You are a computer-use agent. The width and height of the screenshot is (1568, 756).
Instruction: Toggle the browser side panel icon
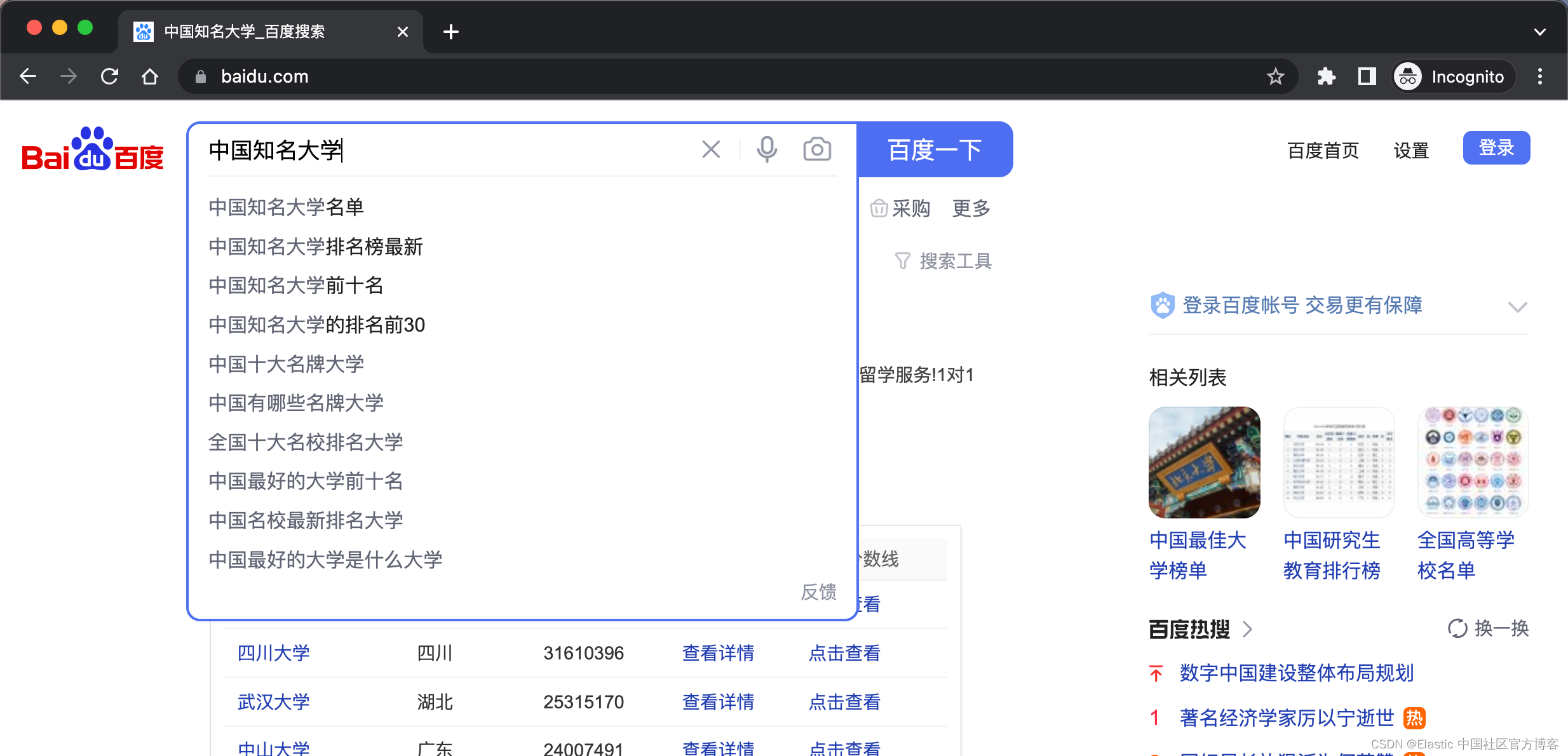pos(1367,77)
